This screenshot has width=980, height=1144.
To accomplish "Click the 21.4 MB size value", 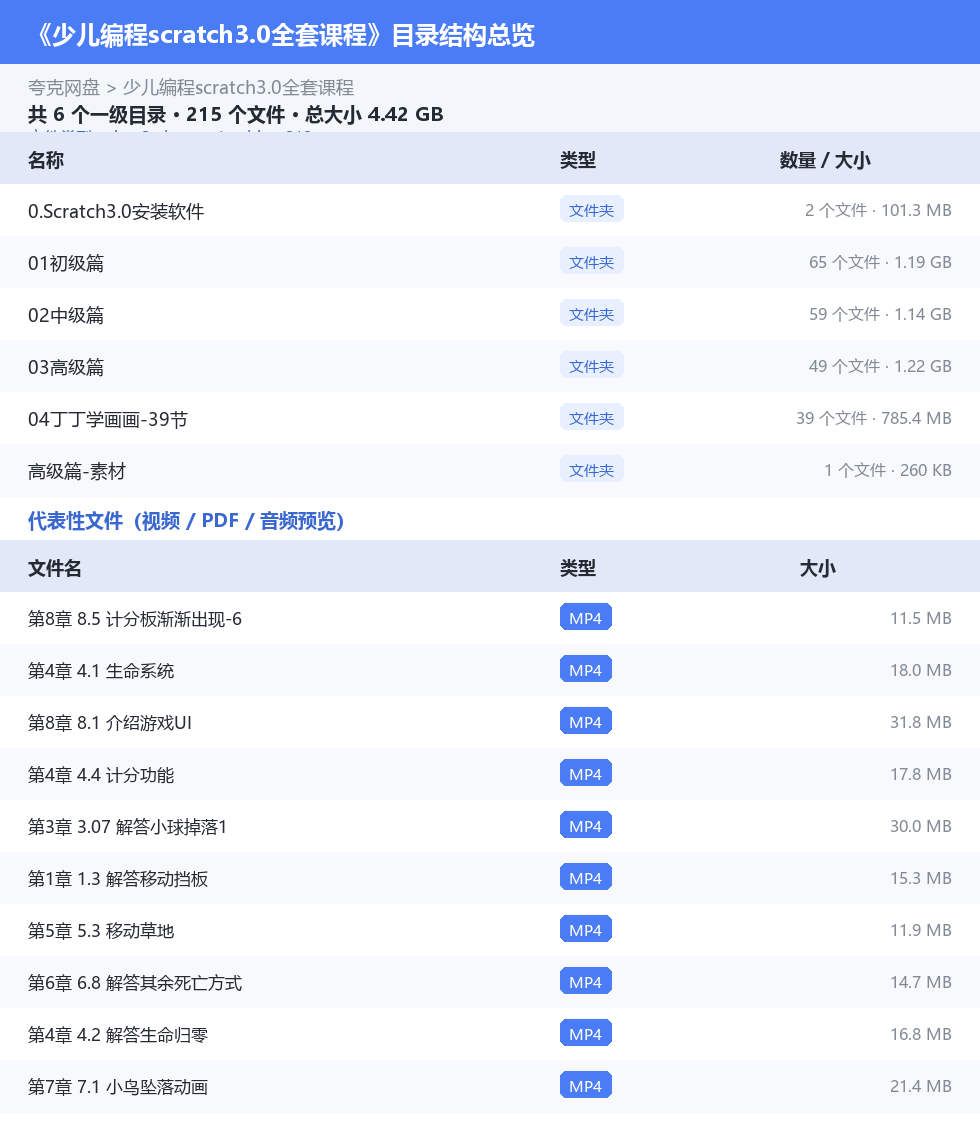I will click(x=921, y=1086).
